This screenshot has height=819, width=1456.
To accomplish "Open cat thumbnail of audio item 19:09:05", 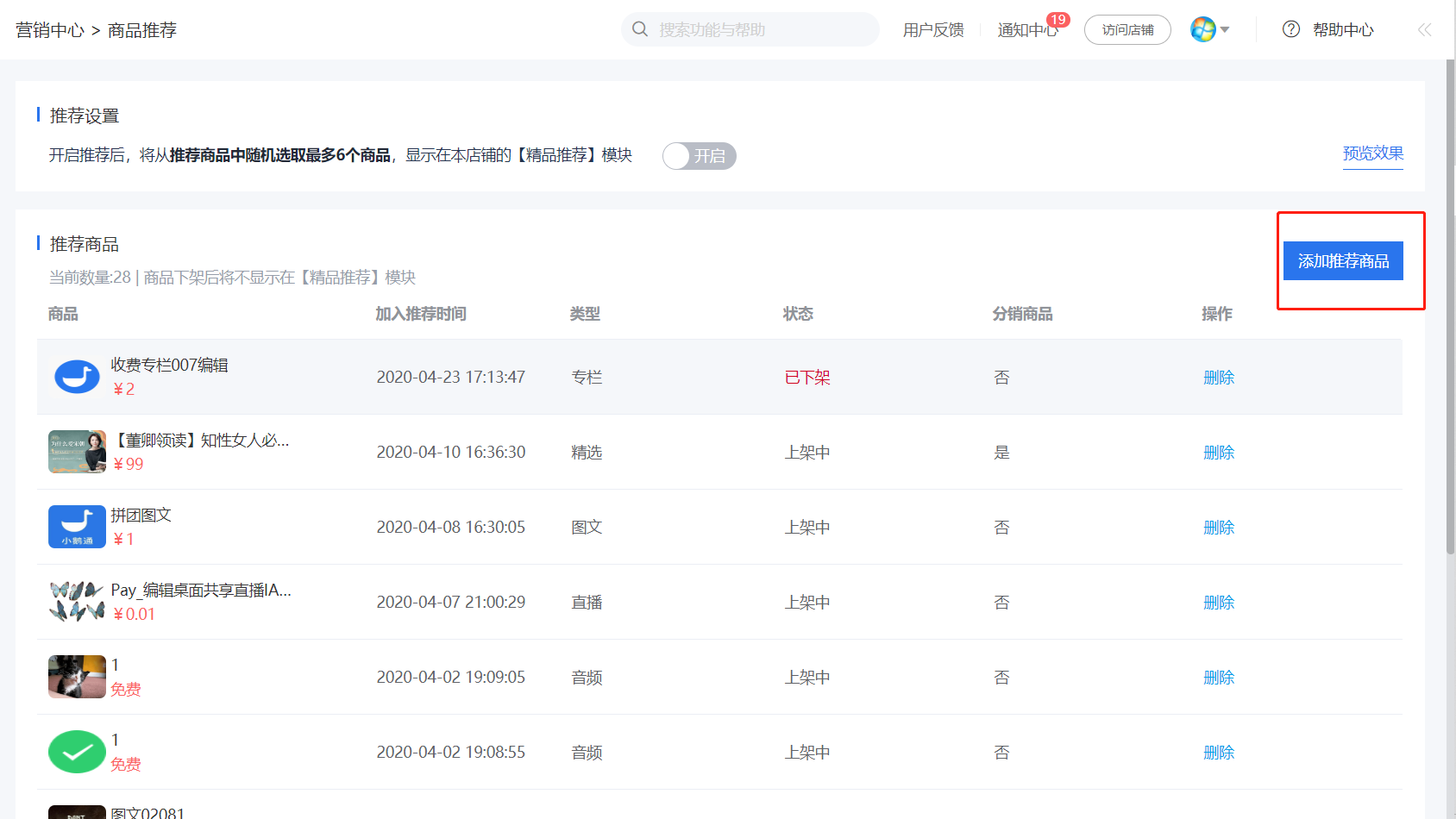I will (77, 677).
